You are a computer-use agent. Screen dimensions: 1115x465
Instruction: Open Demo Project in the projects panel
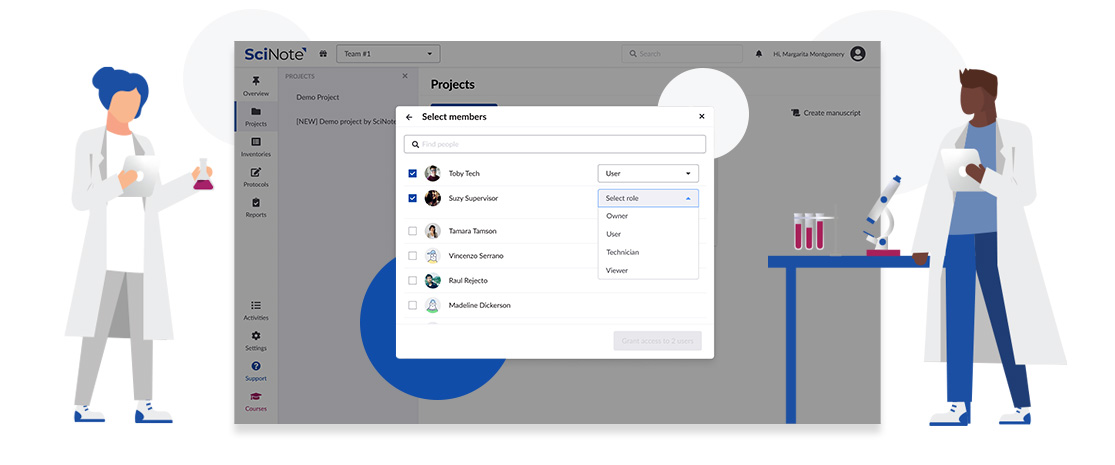(318, 97)
